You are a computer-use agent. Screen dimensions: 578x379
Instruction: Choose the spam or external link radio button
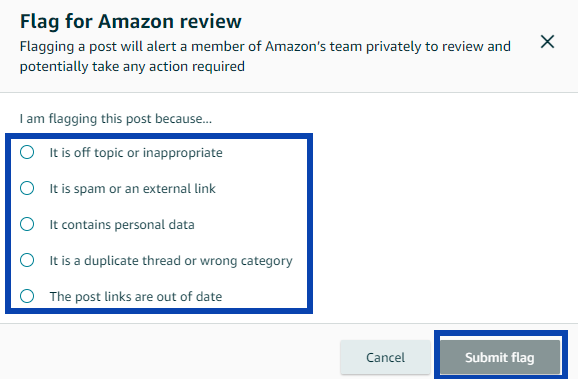point(27,188)
